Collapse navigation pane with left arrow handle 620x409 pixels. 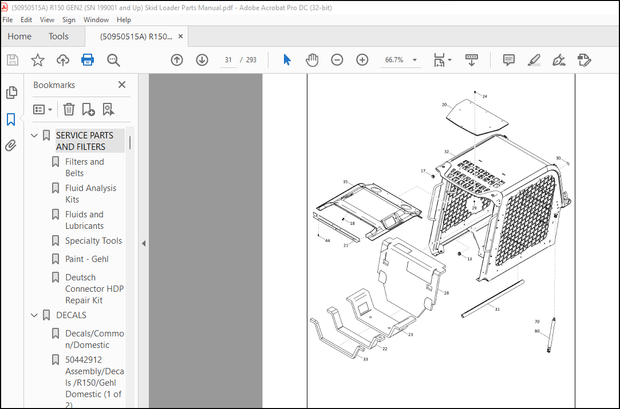point(144,243)
